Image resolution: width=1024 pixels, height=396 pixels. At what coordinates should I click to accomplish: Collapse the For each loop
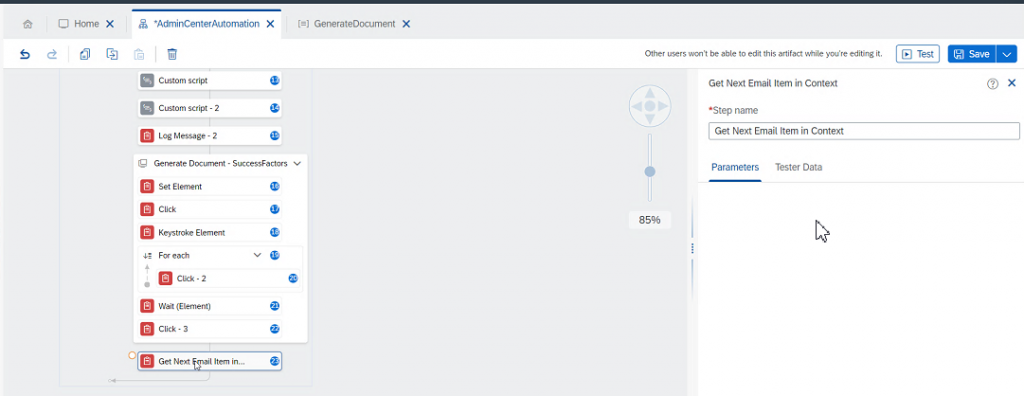tap(257, 256)
